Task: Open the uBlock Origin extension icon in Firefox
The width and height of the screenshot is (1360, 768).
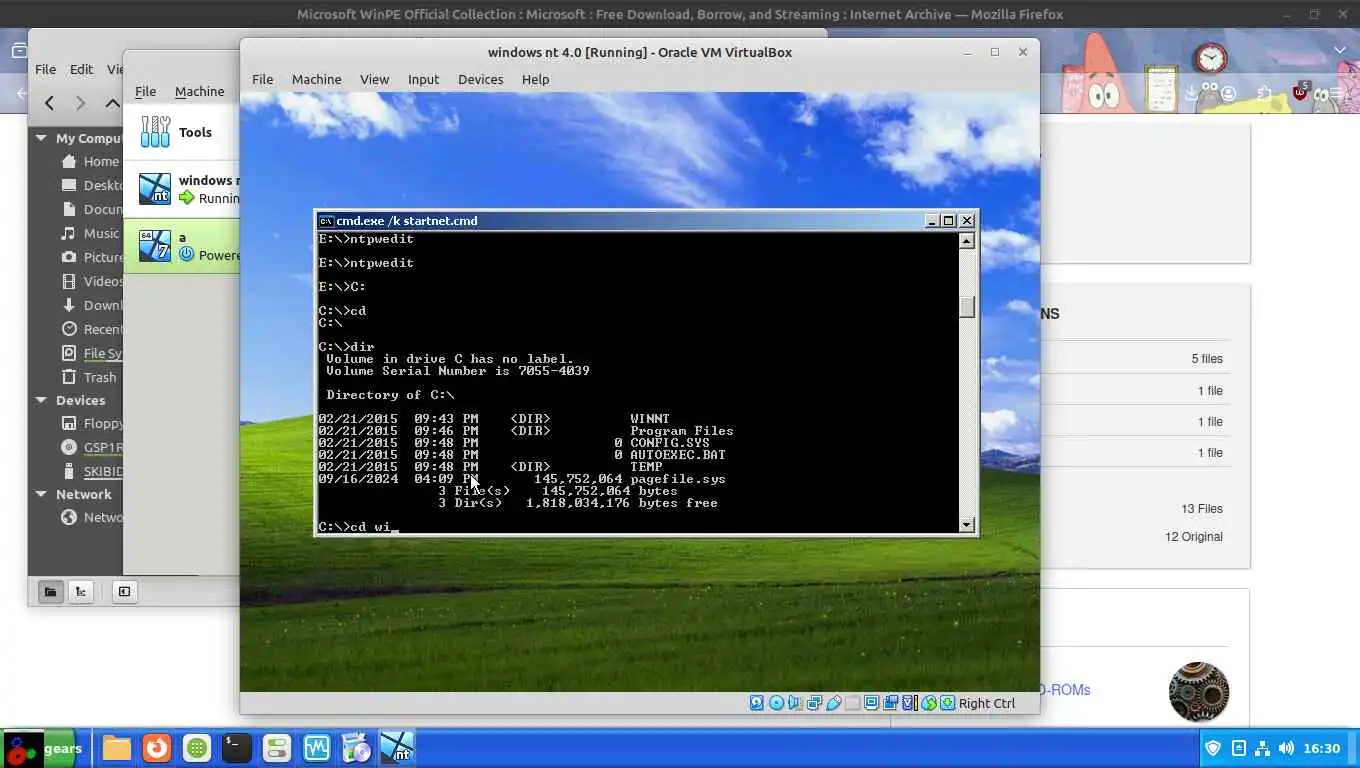Action: 1300,92
